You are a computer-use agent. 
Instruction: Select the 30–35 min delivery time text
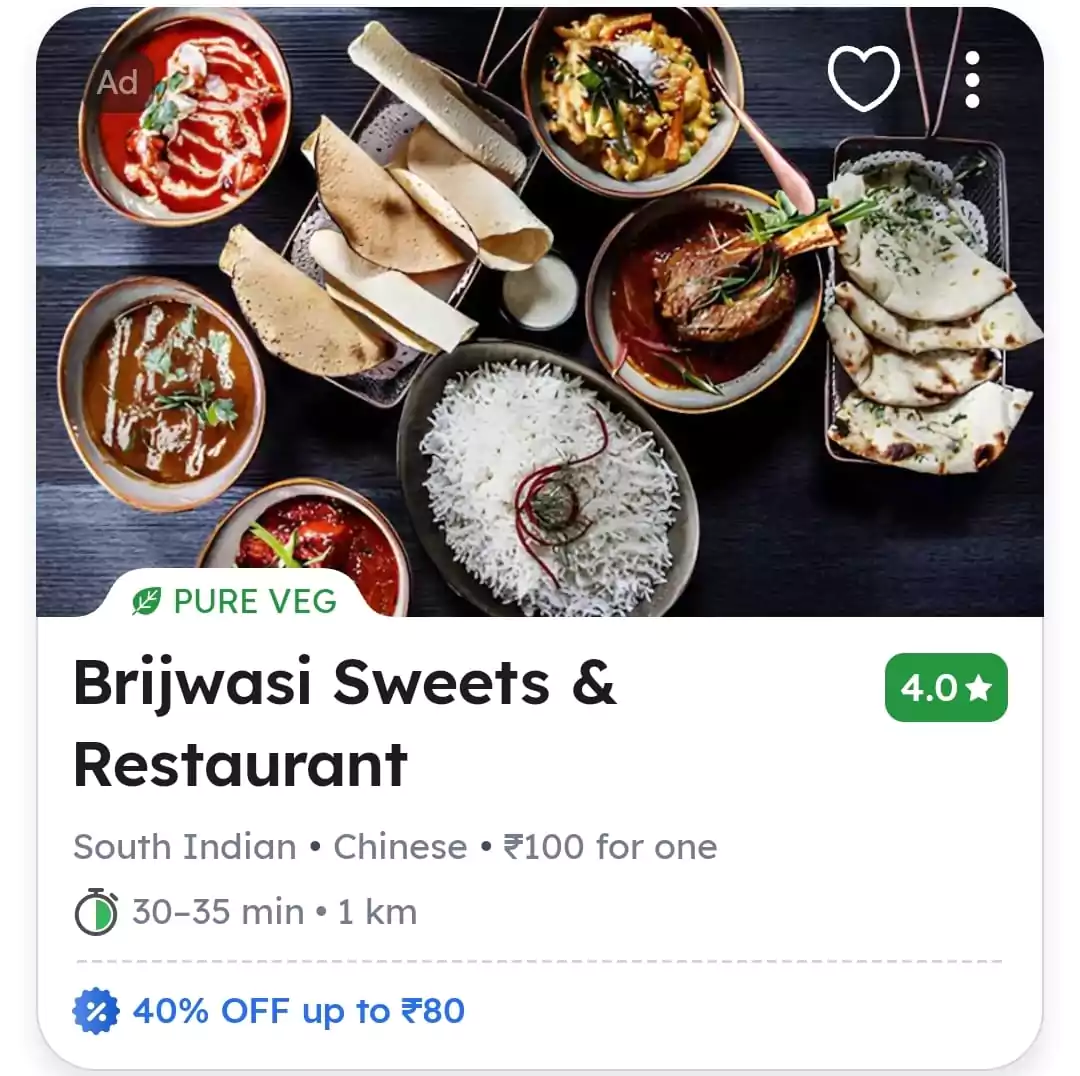218,912
